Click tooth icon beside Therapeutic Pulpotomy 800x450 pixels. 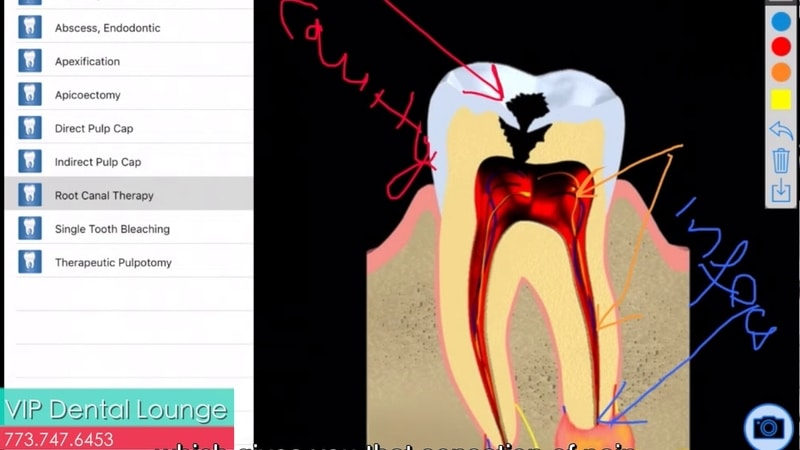point(30,262)
